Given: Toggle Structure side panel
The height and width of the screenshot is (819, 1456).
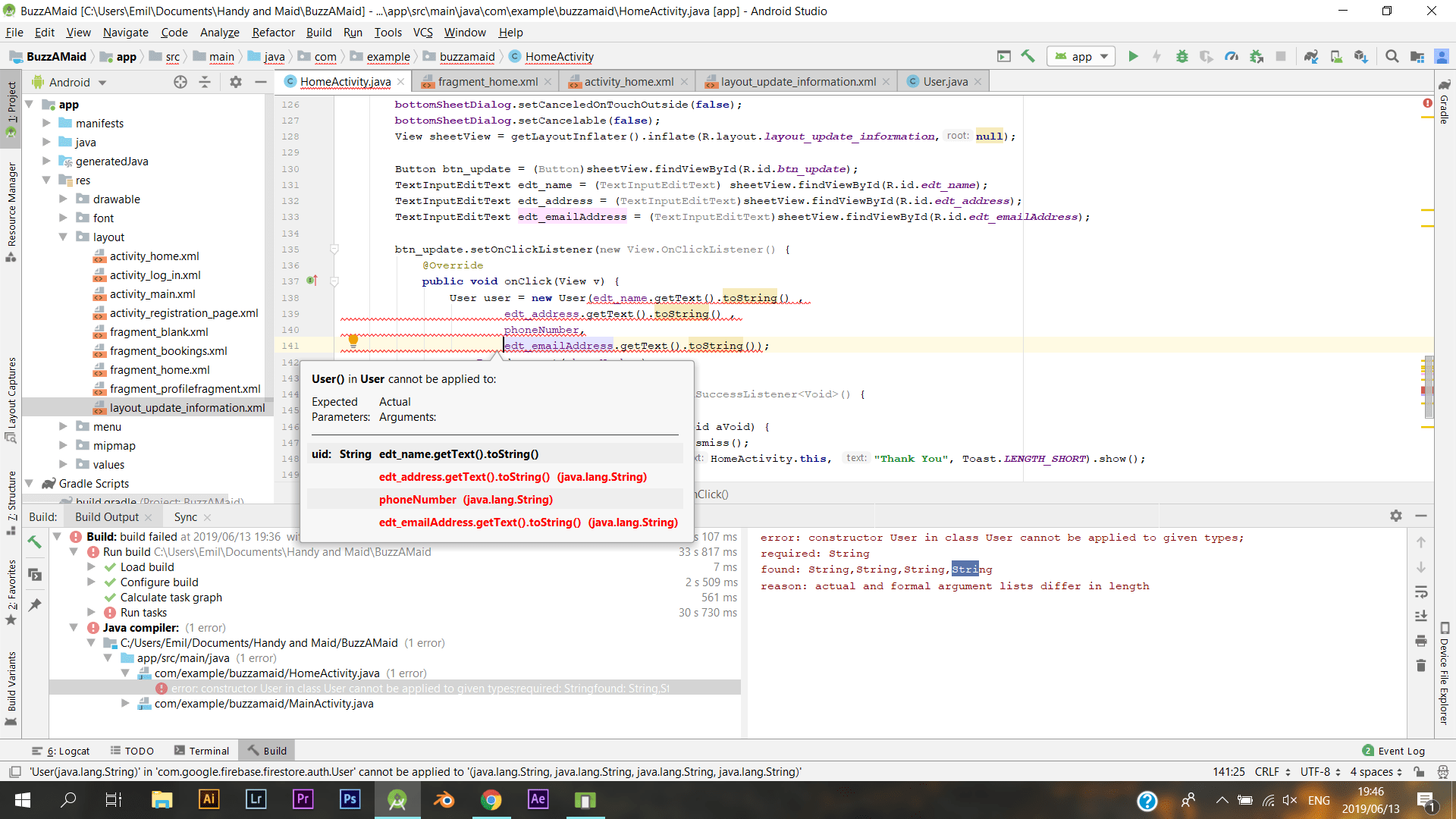Looking at the screenshot, I should 11,502.
